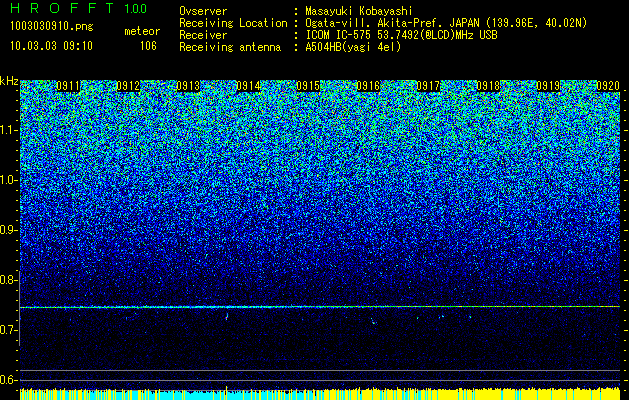Click the meteor echo streak near 0914

click(227, 316)
